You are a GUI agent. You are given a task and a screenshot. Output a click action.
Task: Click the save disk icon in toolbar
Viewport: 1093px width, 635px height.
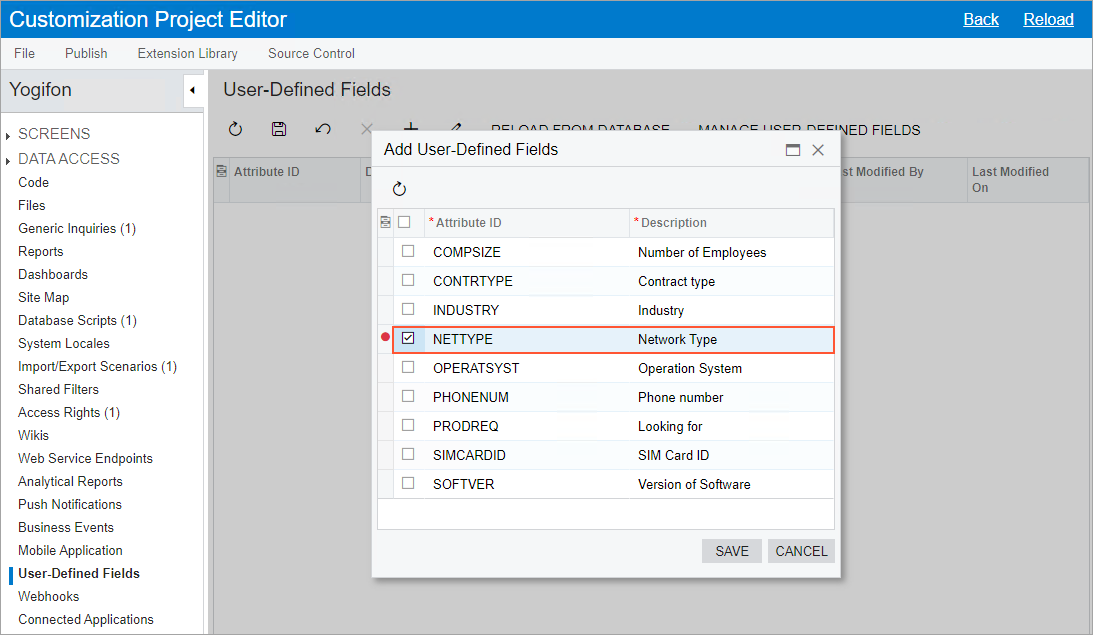point(279,129)
